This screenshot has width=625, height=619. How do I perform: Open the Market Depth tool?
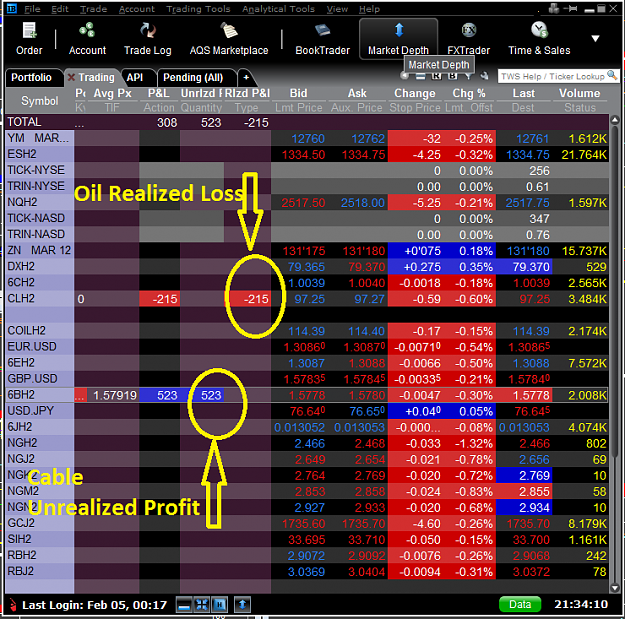(x=398, y=39)
